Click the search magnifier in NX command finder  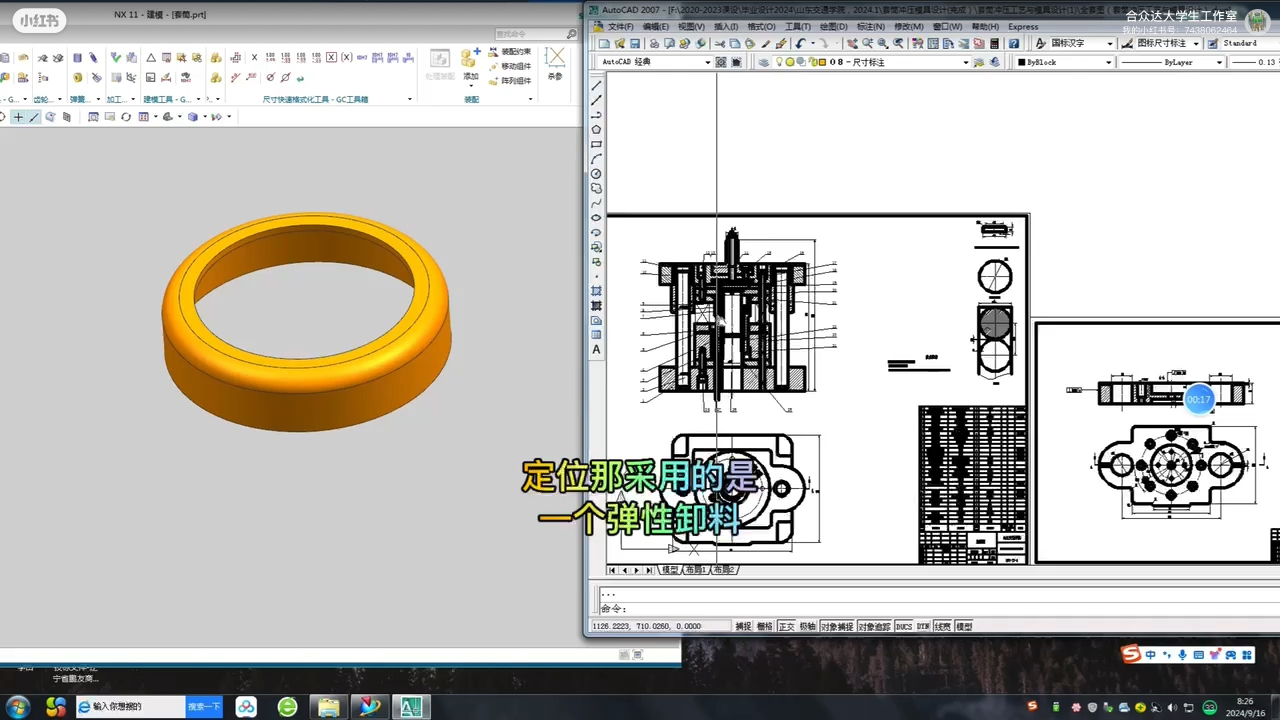click(x=572, y=34)
